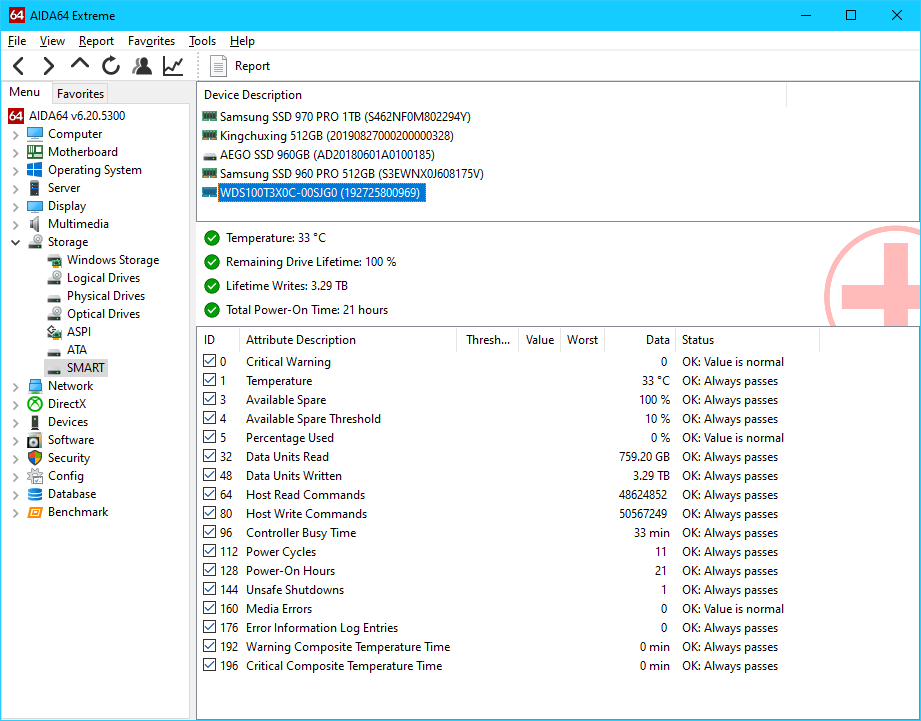Click the Security shield icon
Viewport: 921px width, 721px height.
35,458
